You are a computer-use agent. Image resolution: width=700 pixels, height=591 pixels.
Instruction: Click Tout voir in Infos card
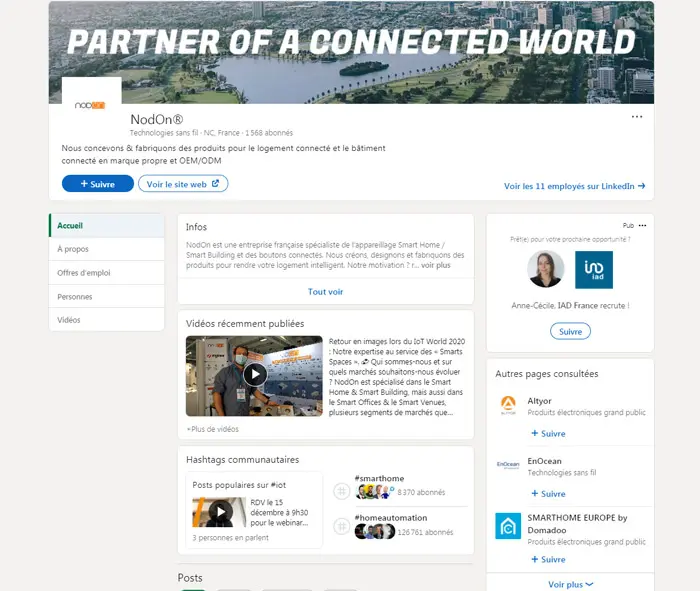325,291
